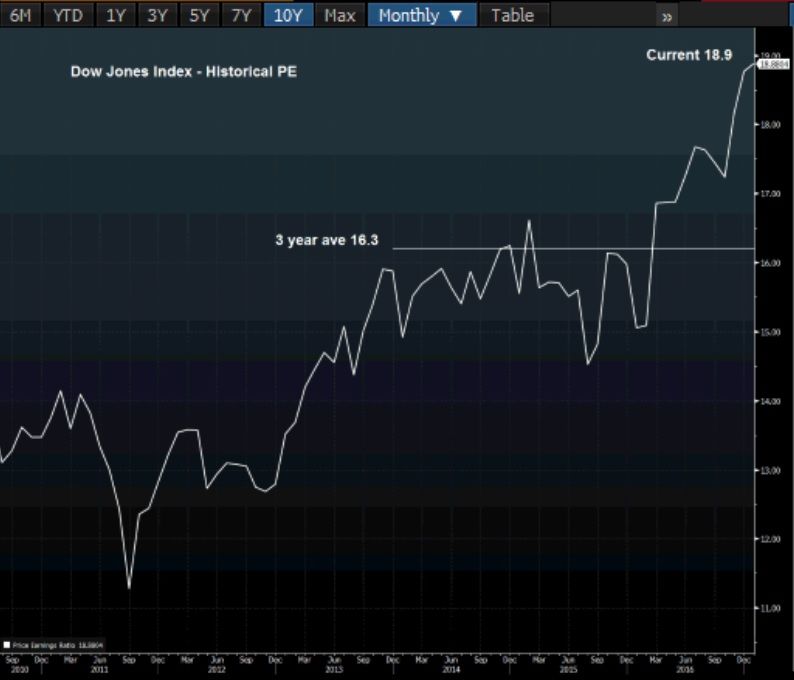Switch to the 3Y range

click(x=157, y=16)
